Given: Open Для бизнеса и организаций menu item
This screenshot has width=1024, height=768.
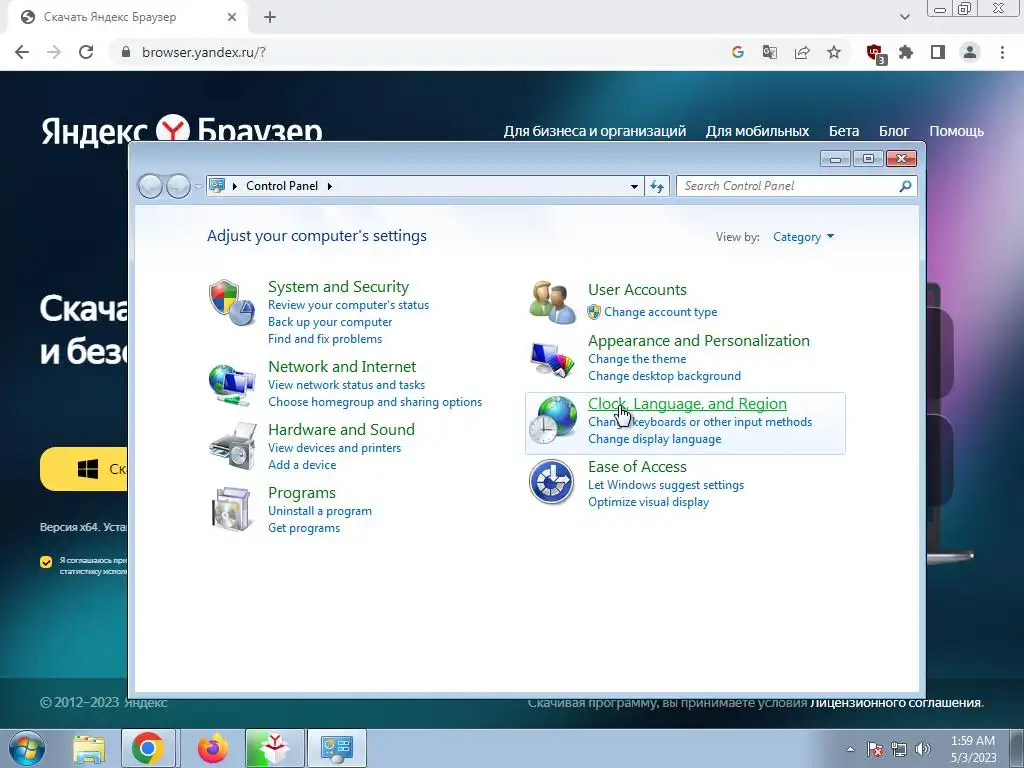Looking at the screenshot, I should coord(594,131).
